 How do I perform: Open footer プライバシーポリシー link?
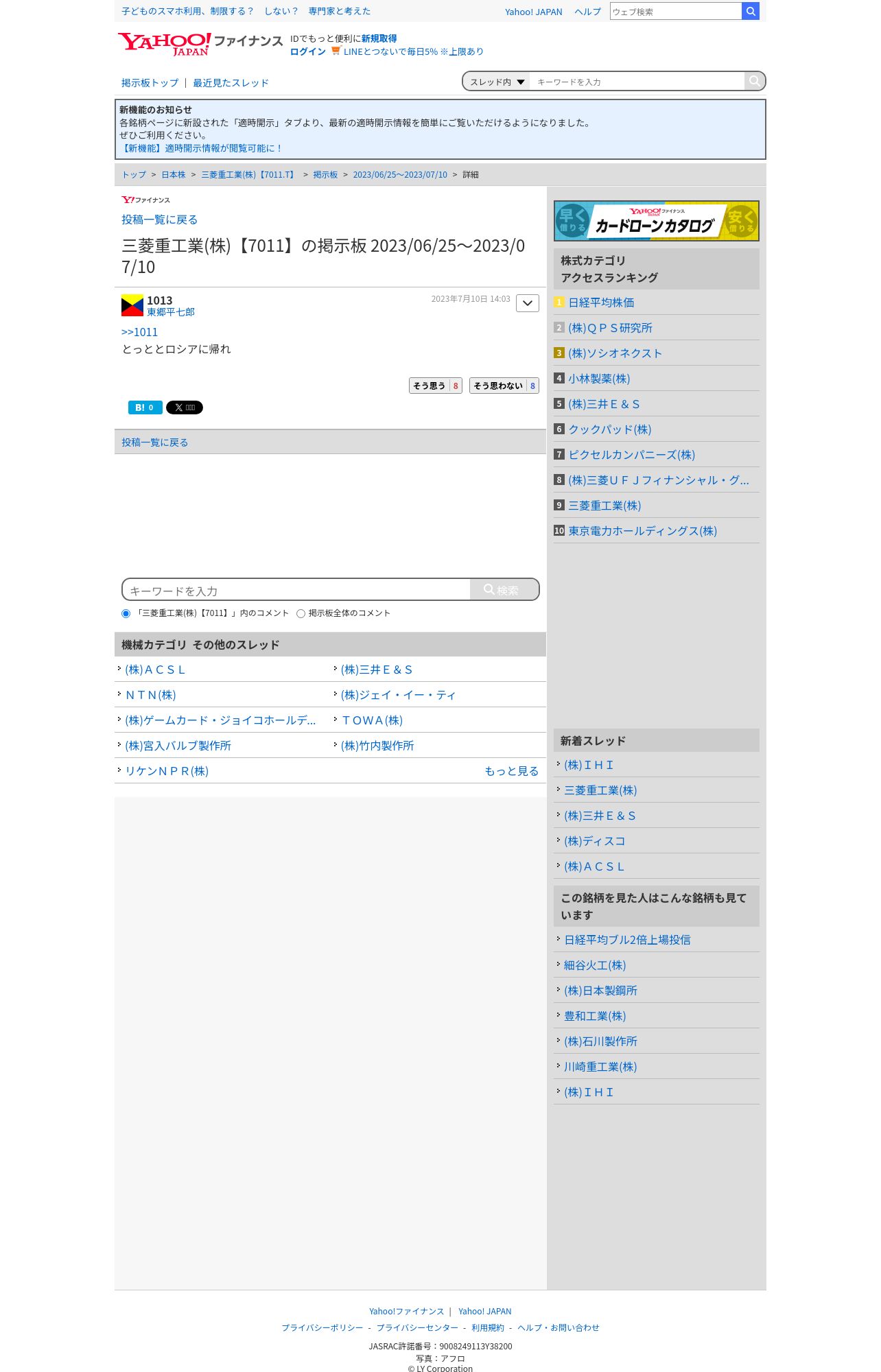[322, 1327]
